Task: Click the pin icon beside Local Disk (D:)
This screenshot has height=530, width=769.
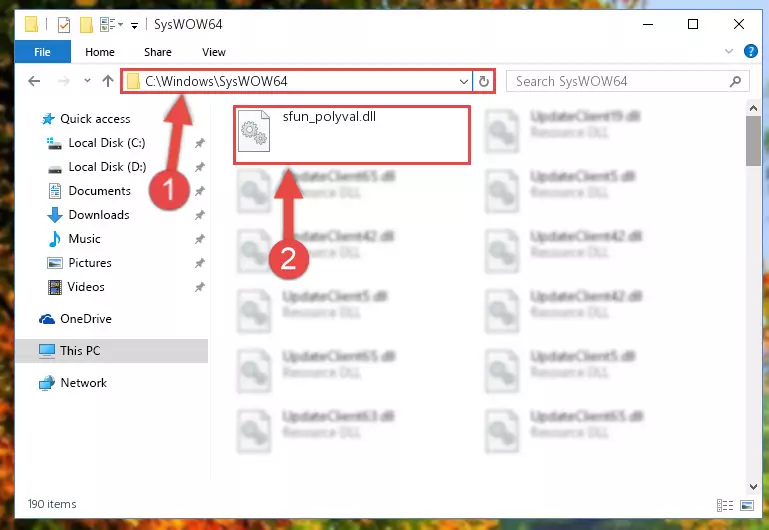Action: click(x=199, y=167)
